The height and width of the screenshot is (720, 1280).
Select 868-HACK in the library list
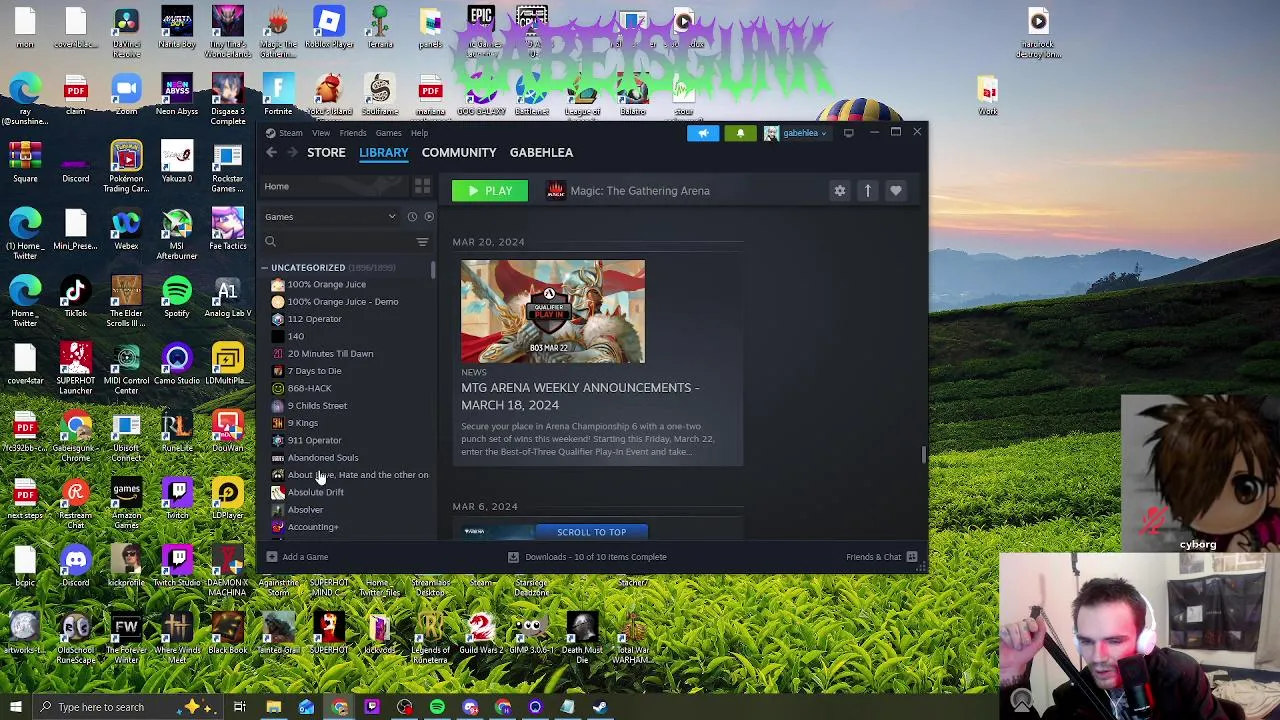coord(309,388)
